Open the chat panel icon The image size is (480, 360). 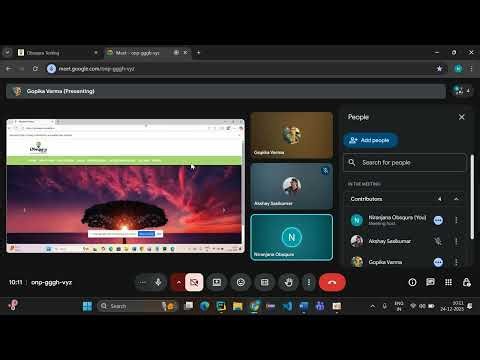click(x=430, y=282)
